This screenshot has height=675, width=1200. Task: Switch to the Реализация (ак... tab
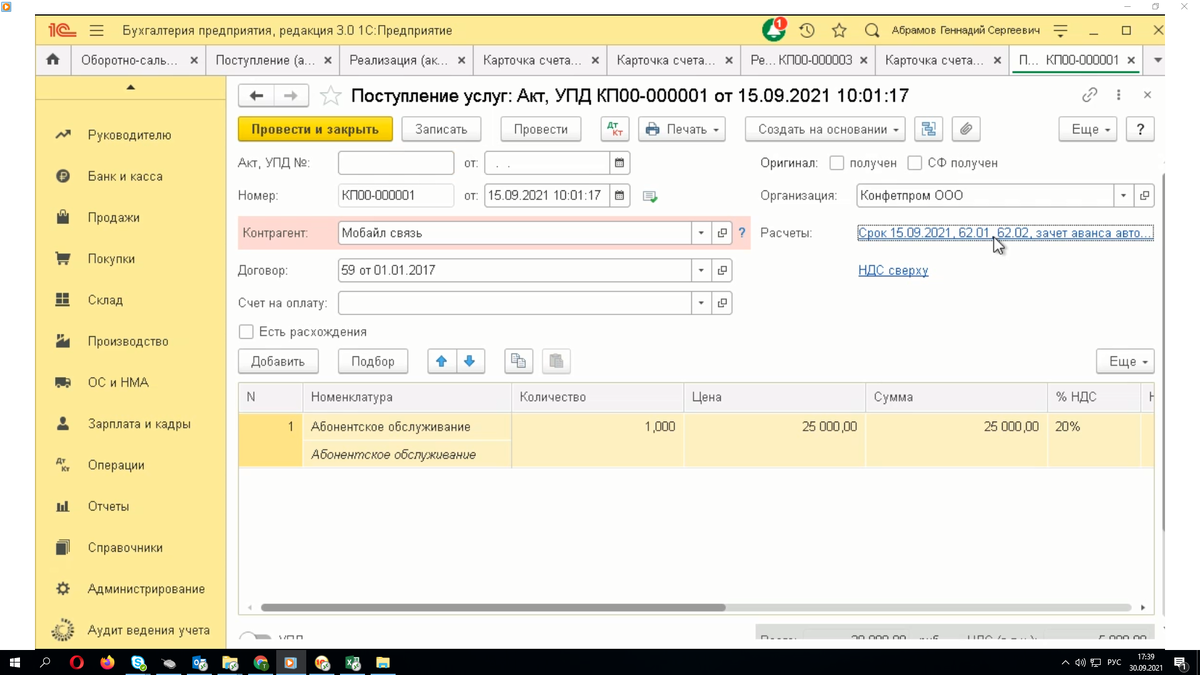(x=405, y=60)
